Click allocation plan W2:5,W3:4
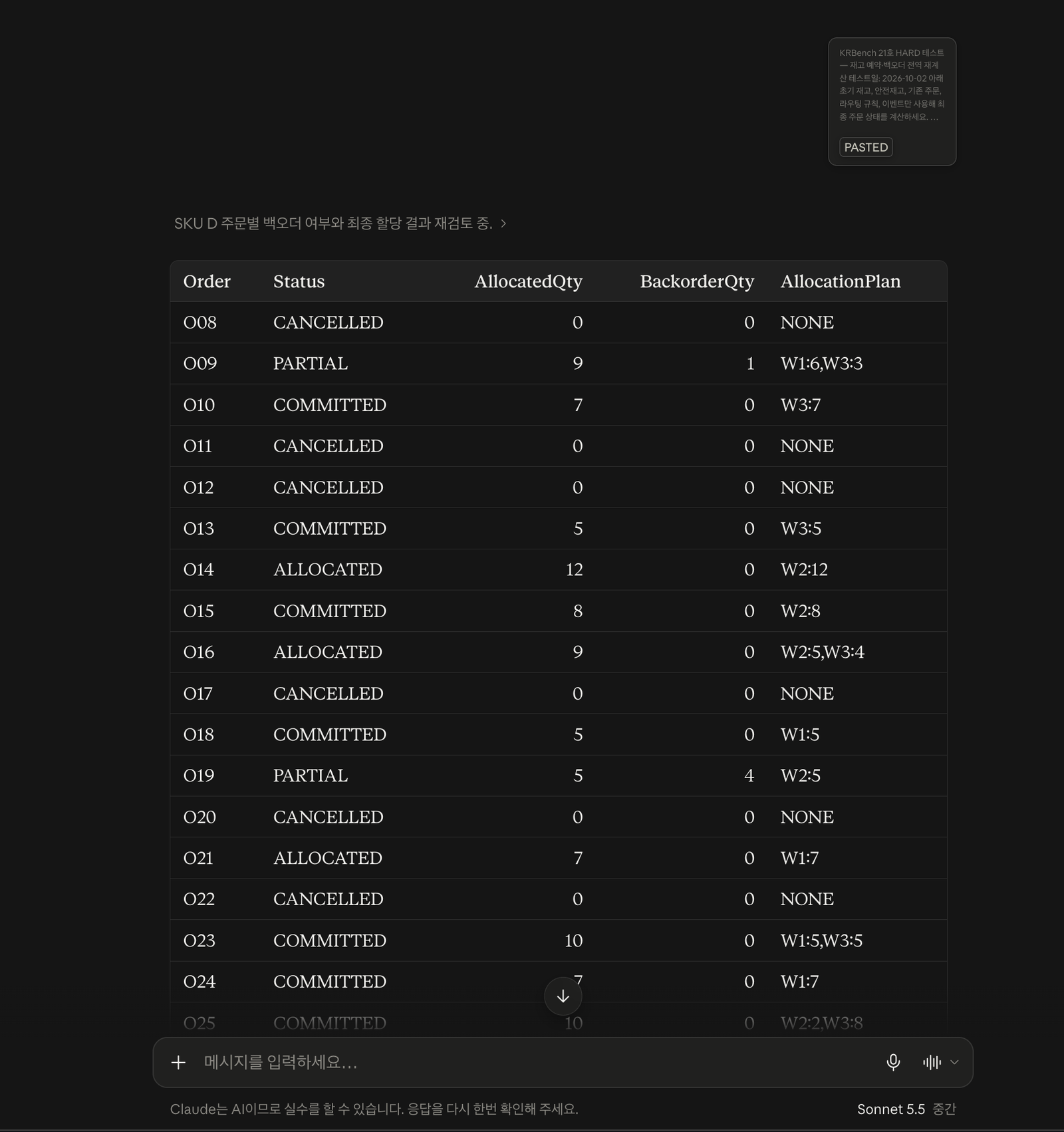 tap(823, 652)
